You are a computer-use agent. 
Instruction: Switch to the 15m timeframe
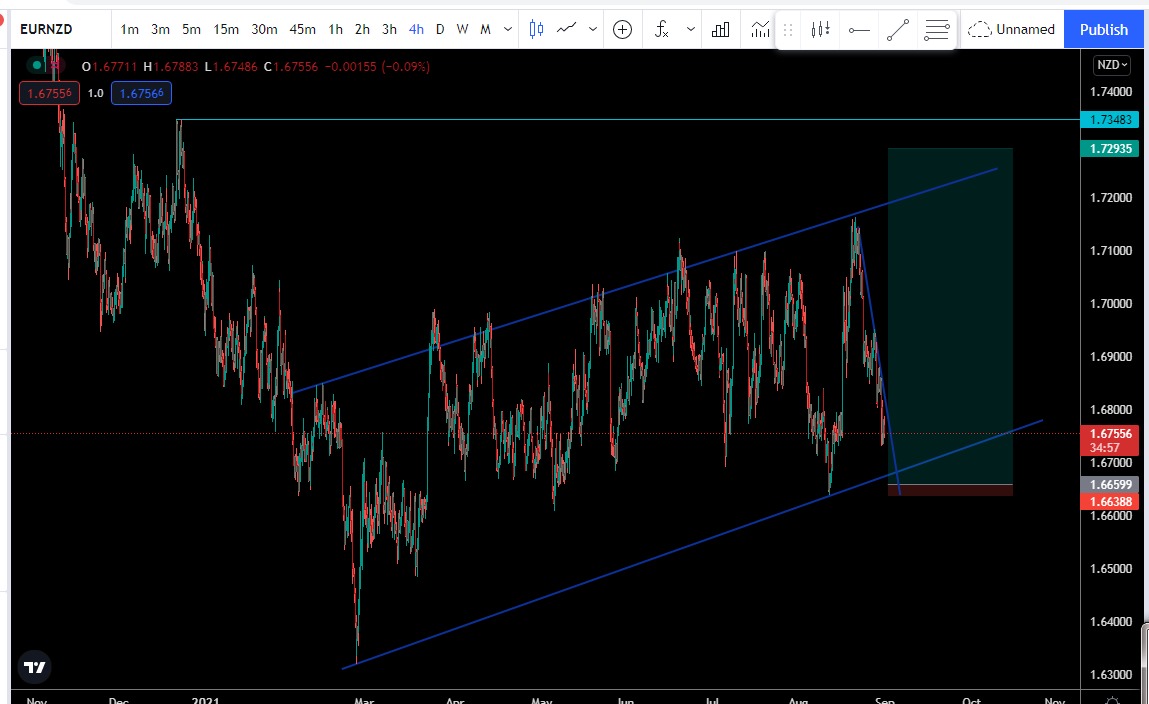[225, 29]
